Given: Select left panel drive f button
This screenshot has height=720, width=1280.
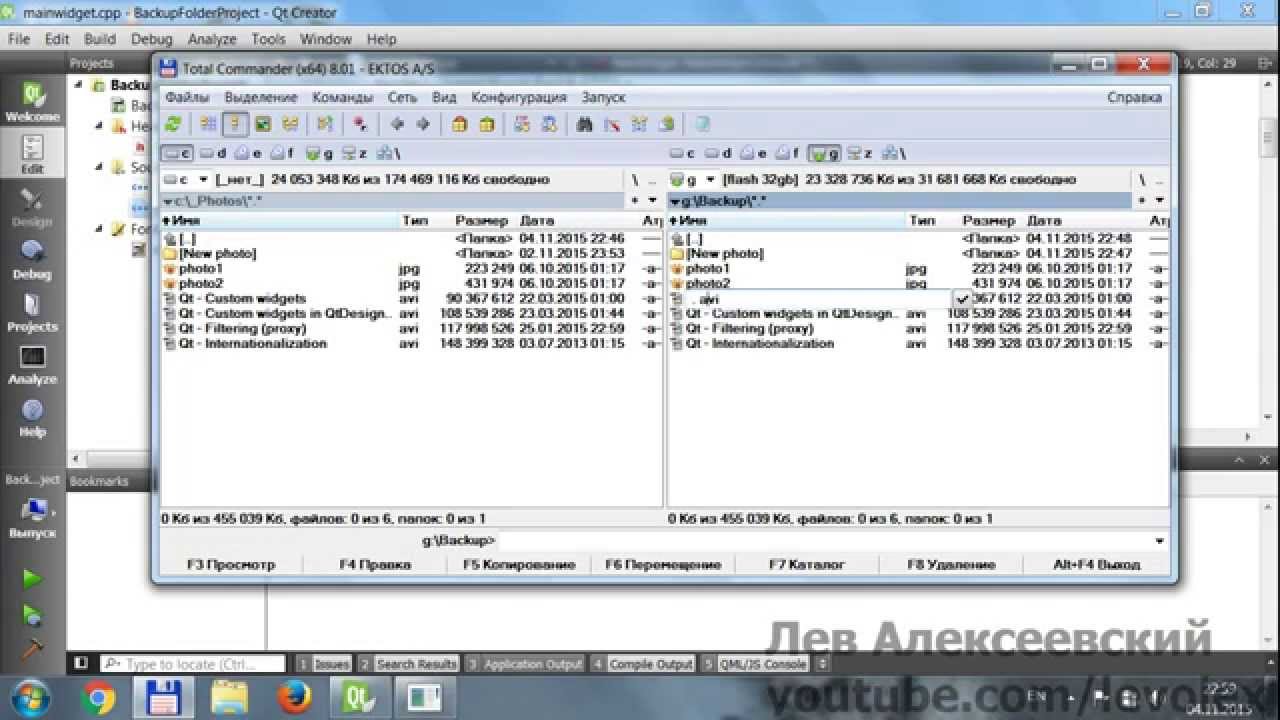Looking at the screenshot, I should (283, 153).
